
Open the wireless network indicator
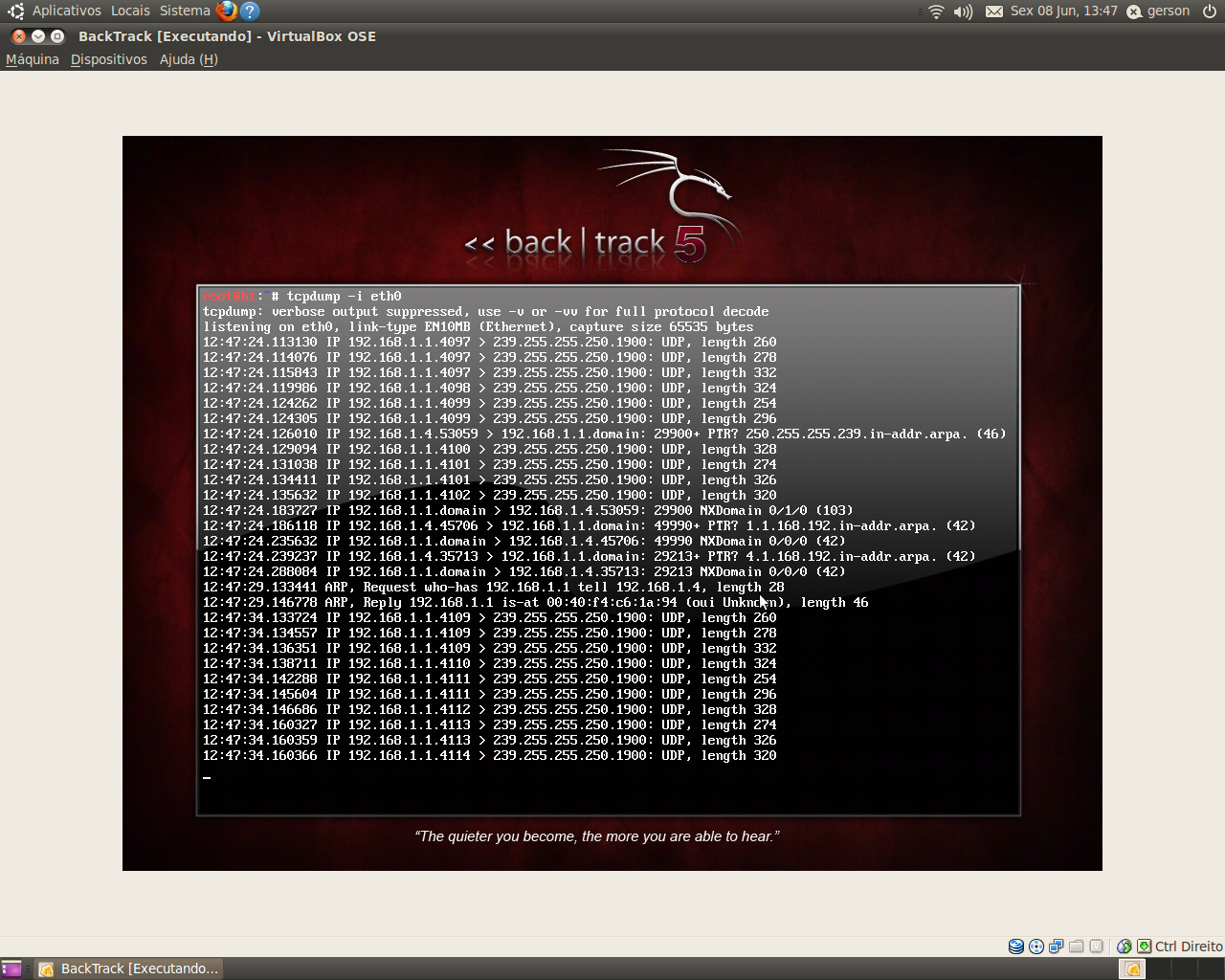click(x=936, y=11)
